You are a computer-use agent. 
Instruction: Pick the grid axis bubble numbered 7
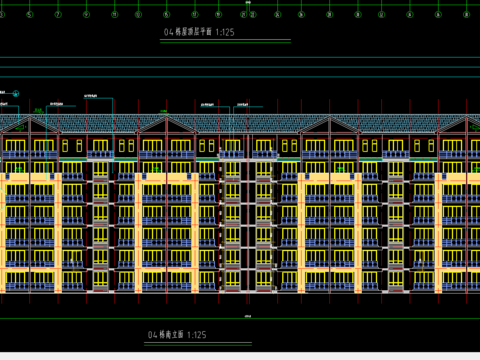coord(58,14)
